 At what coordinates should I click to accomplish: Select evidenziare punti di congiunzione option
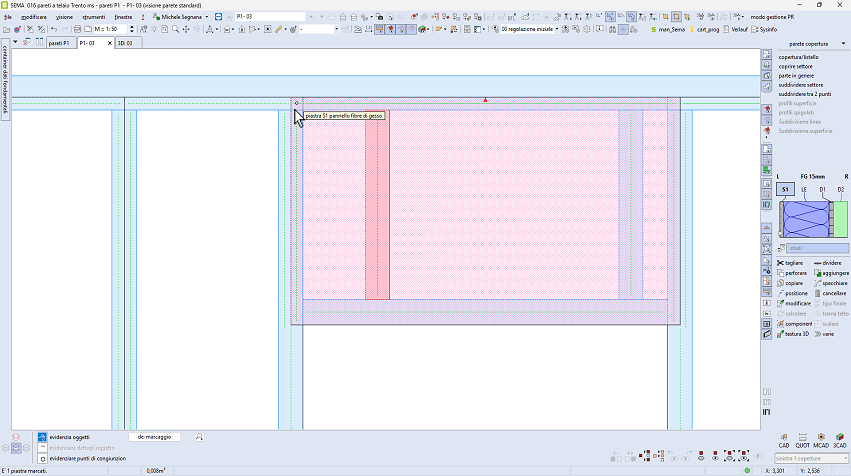click(87, 458)
